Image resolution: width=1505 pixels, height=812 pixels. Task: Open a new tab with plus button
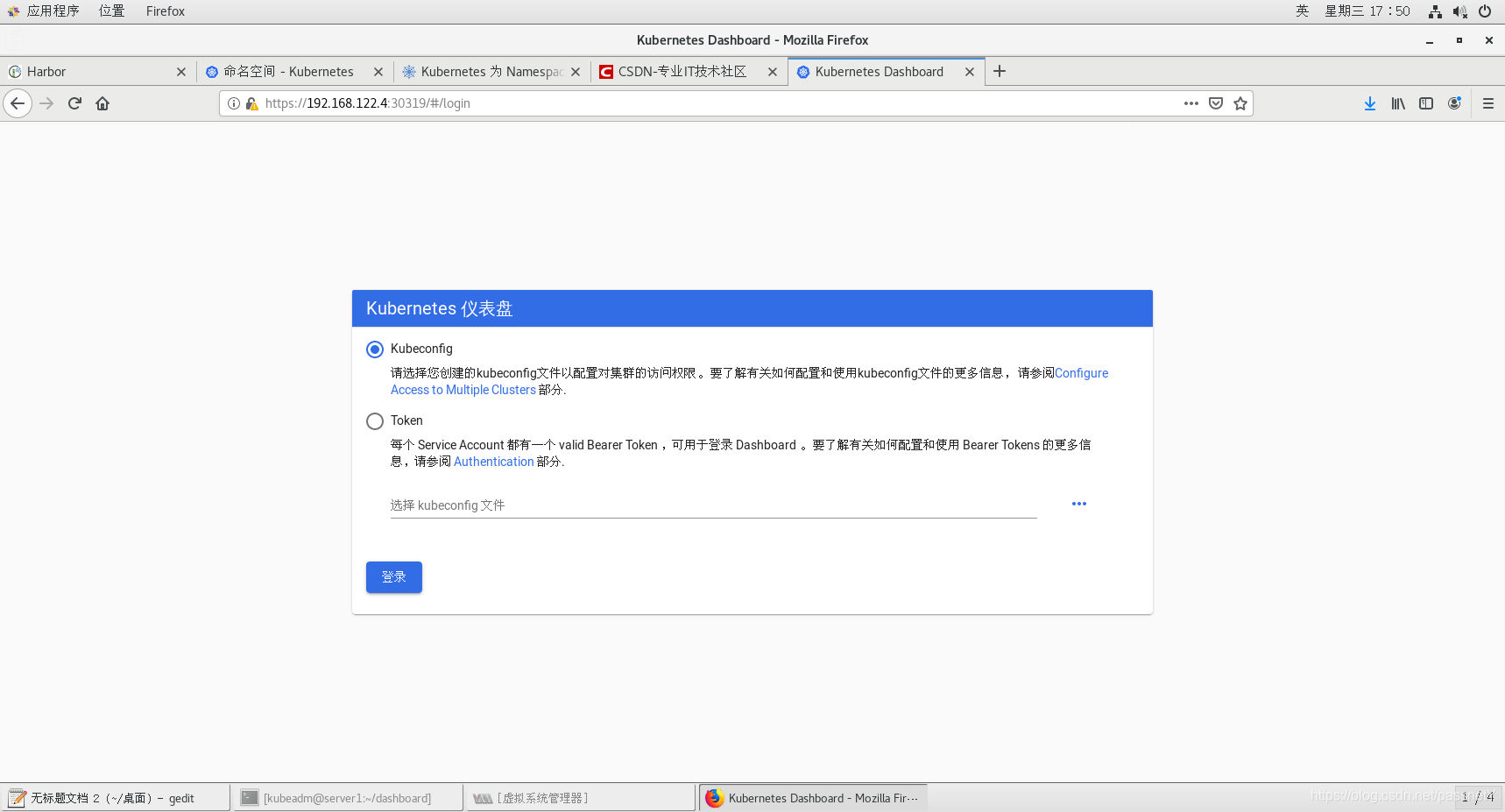1000,71
